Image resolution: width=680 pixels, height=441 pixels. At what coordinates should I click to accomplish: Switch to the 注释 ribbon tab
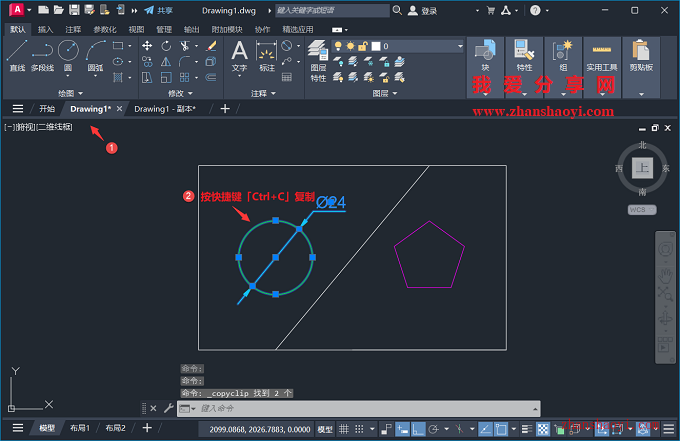(73, 29)
